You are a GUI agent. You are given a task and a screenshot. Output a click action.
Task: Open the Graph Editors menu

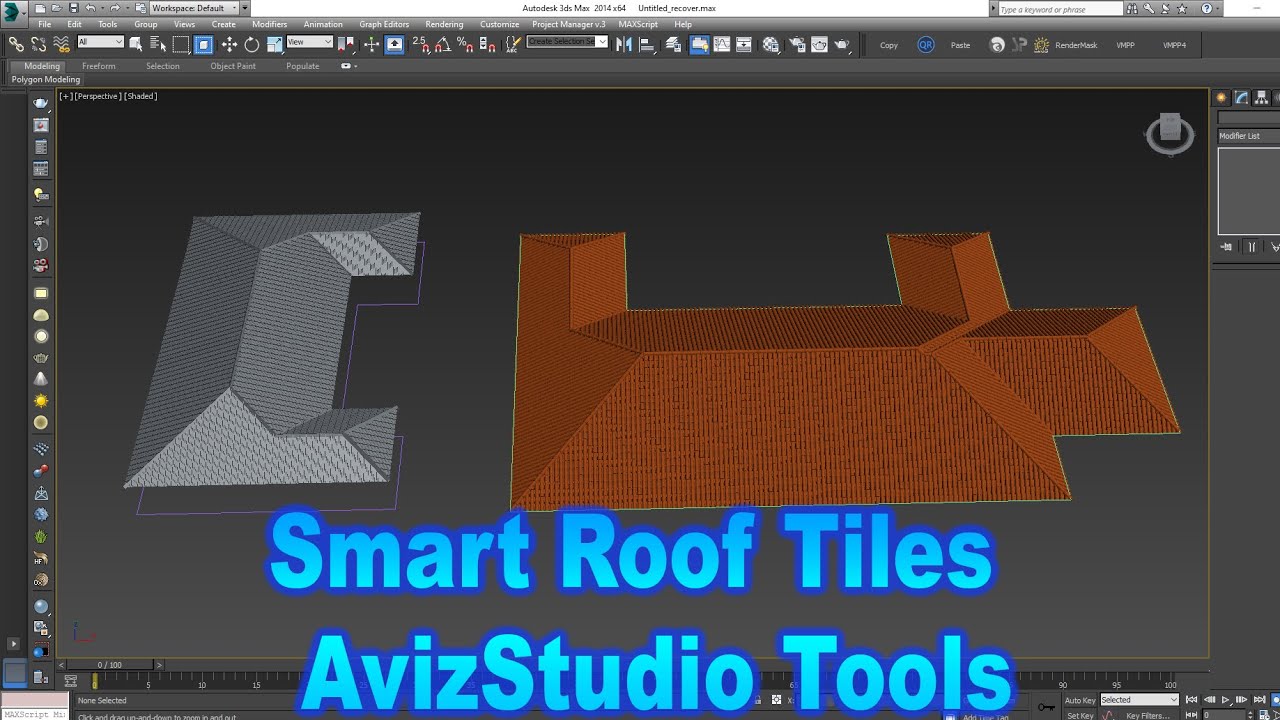click(384, 24)
